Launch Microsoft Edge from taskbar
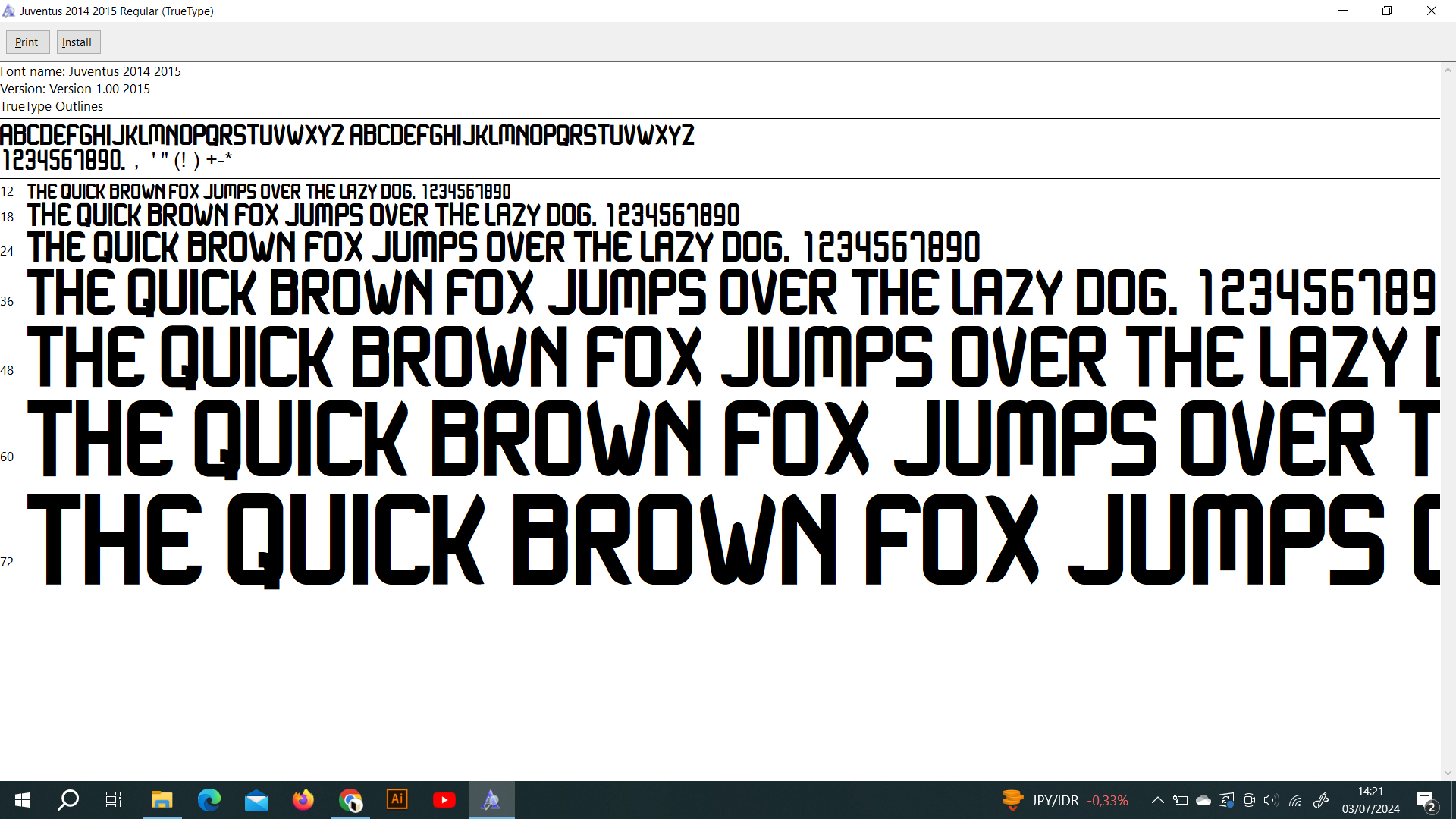The height and width of the screenshot is (819, 1456). pos(209,800)
